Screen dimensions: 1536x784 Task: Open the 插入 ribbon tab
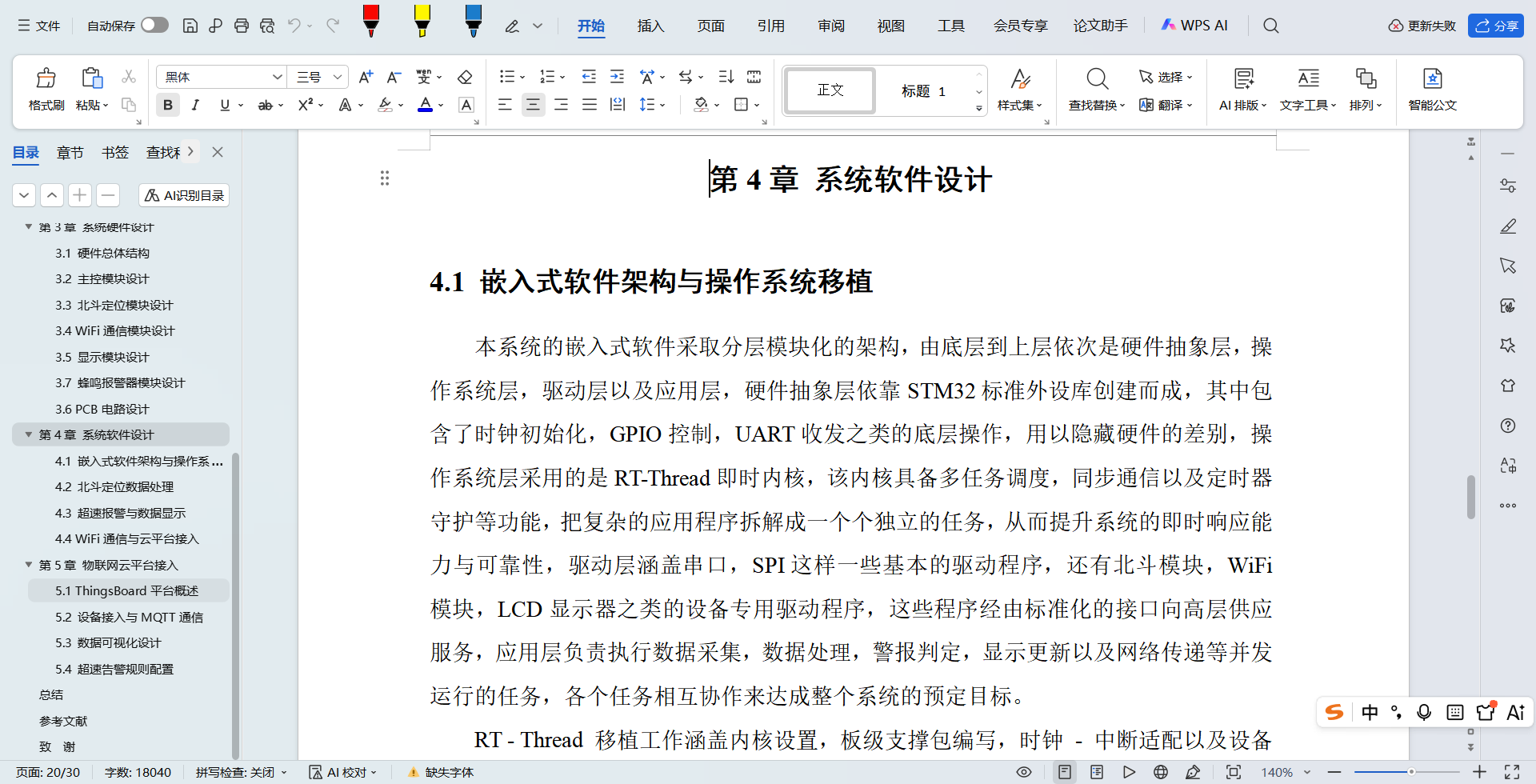(650, 26)
